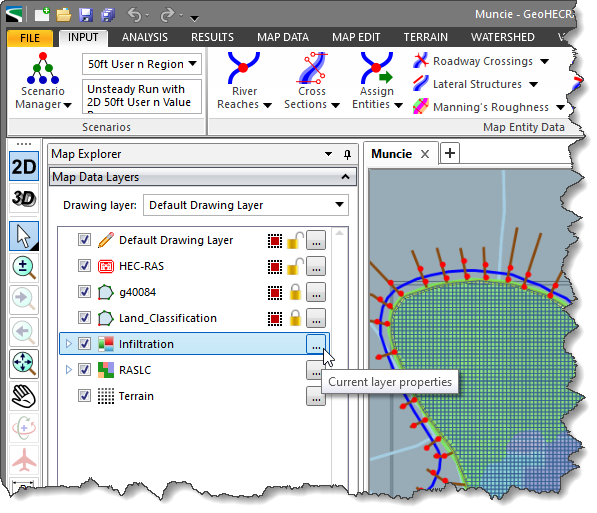Toggle selectable icon for Default Drawing Layer
Screen dimensions: 597x513
pyautogui.click(x=275, y=241)
